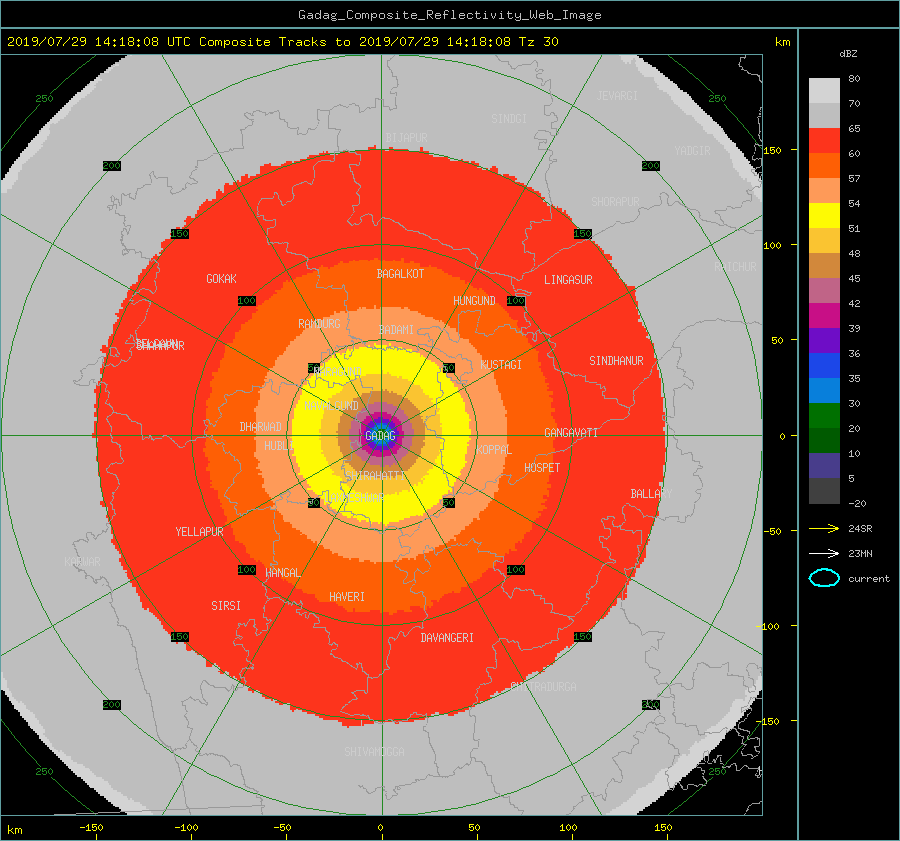Select the SIRSI city label
The width and height of the screenshot is (900, 841).
226,606
